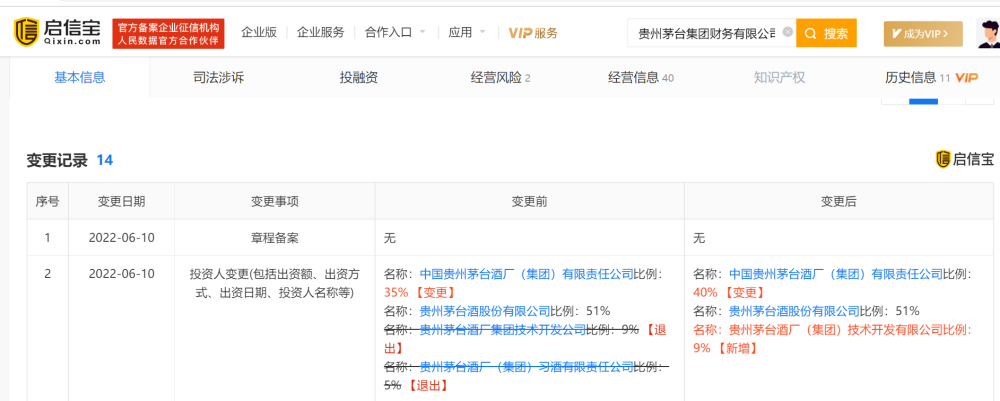Viewport: 1000px width, 401px height.
Task: Click the 序号 column header
Action: pos(47,202)
